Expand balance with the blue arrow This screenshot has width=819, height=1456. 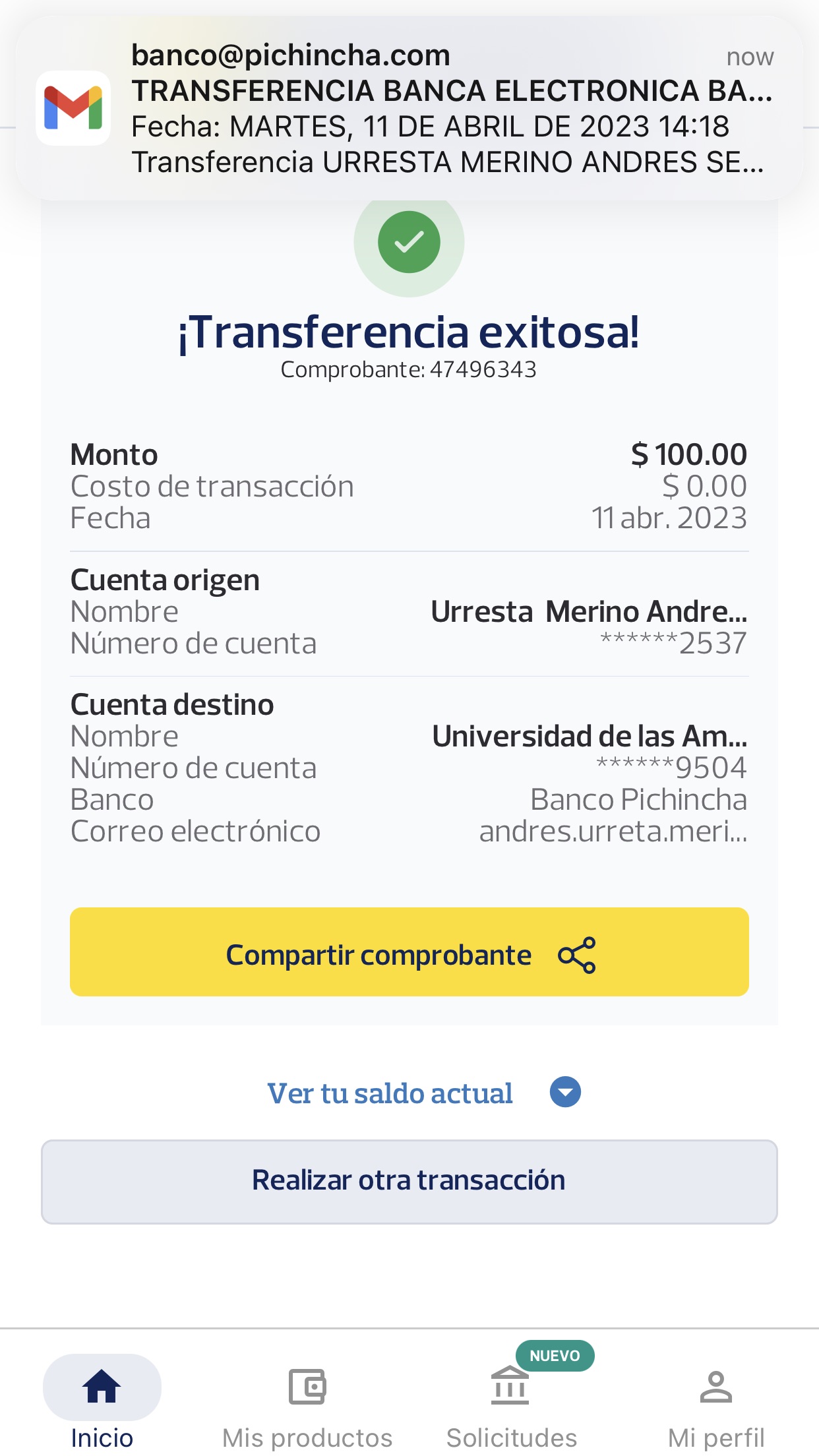point(565,1092)
